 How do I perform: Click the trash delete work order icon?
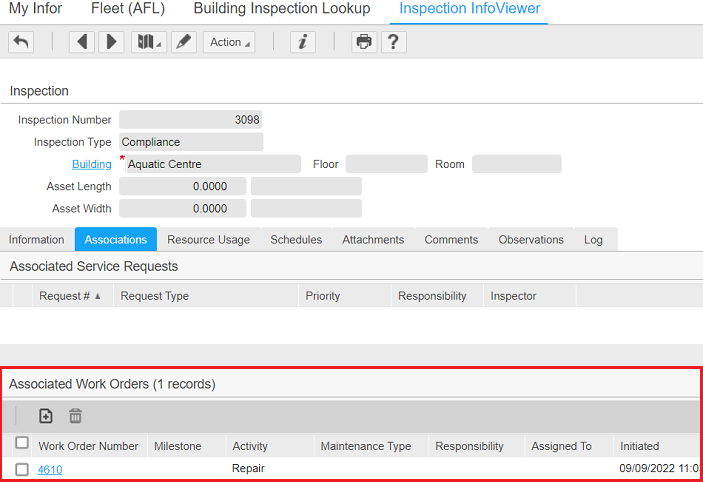pos(76,416)
